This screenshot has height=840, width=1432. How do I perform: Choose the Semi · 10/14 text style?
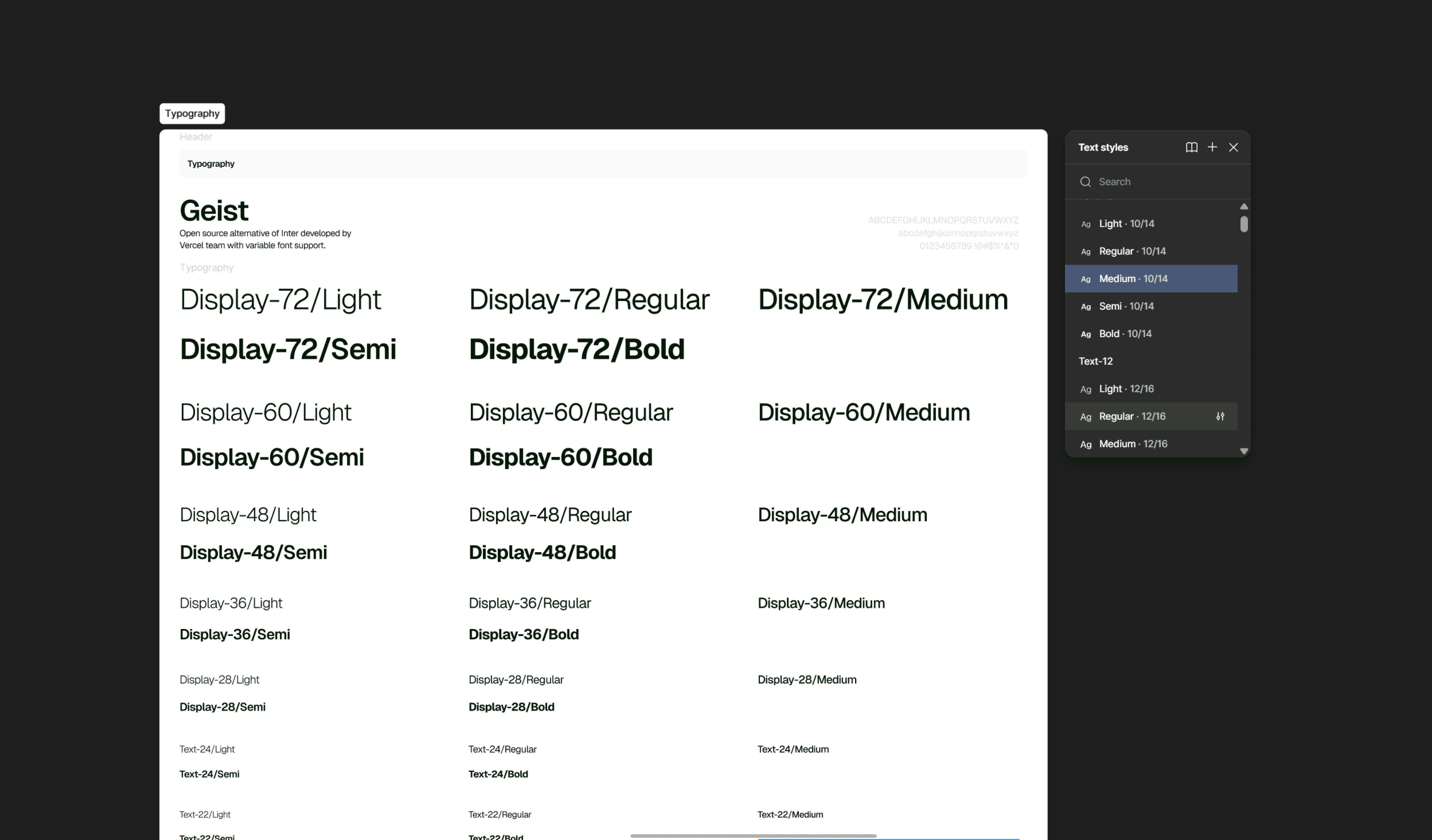(1126, 306)
